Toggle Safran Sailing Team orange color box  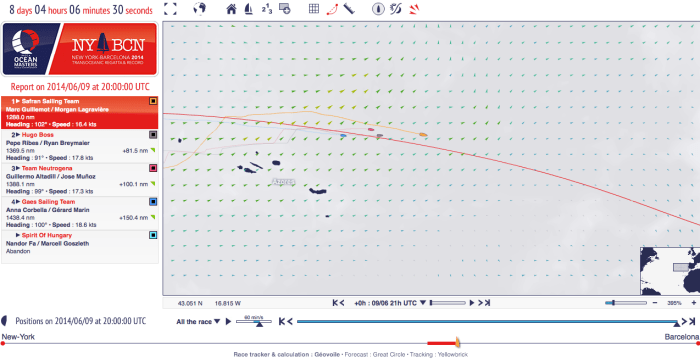pyautogui.click(x=153, y=101)
